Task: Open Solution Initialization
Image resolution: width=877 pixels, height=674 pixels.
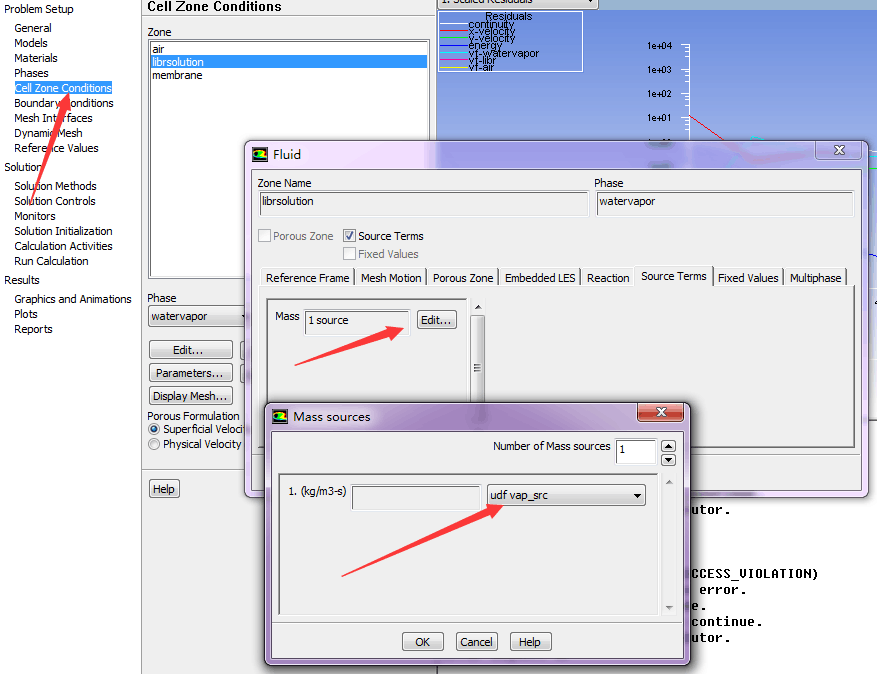Action: point(63,231)
